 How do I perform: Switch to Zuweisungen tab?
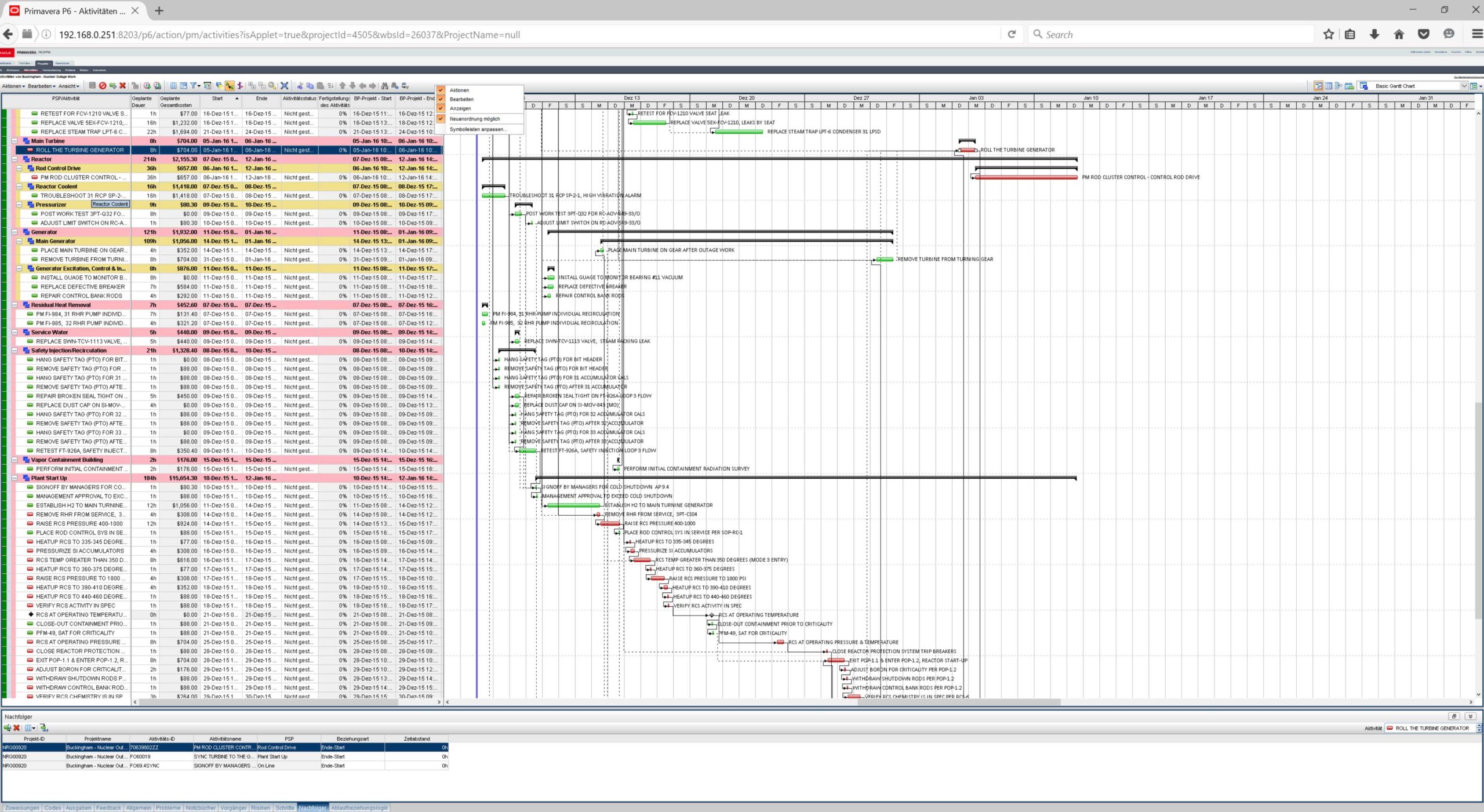click(x=22, y=807)
